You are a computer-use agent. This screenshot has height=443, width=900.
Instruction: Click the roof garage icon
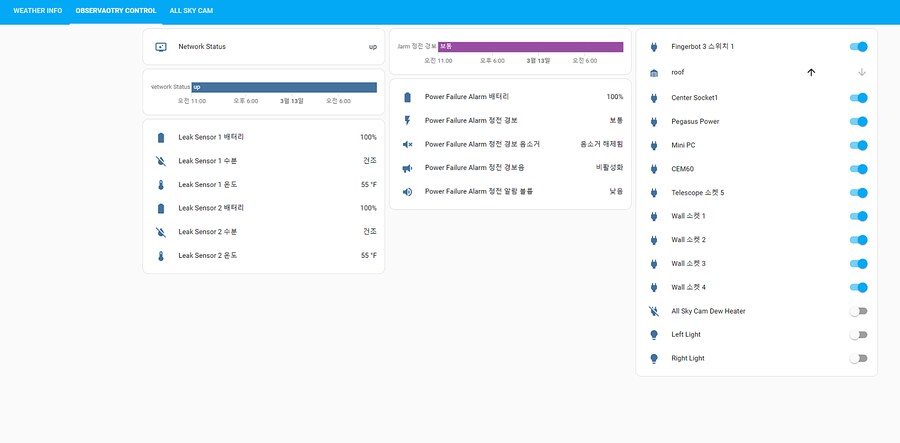[x=654, y=73]
